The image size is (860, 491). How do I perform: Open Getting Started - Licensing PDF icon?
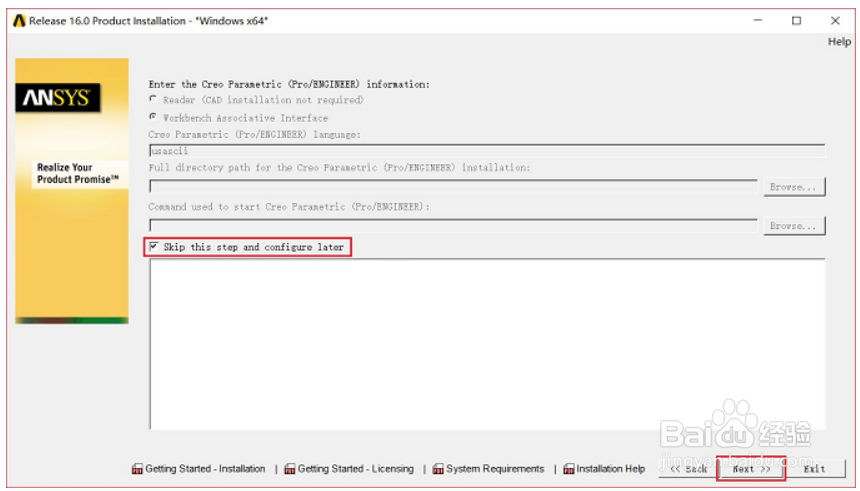(290, 469)
